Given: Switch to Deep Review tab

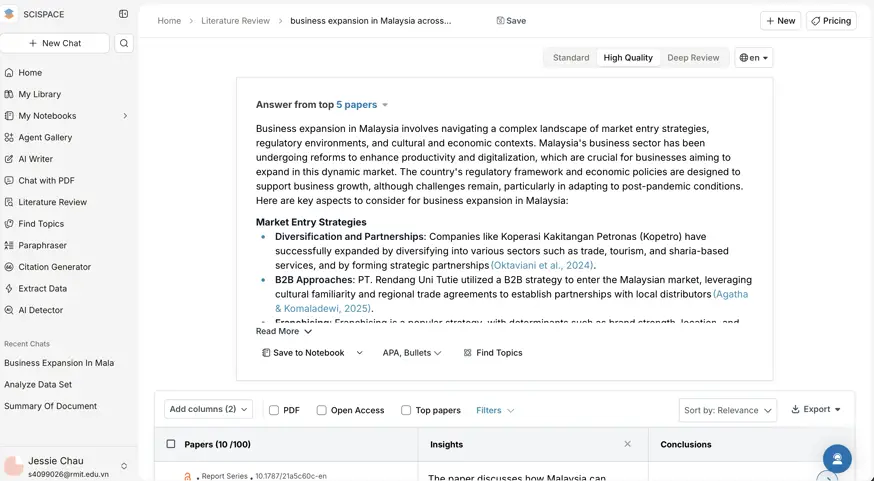Looking at the screenshot, I should [x=693, y=57].
